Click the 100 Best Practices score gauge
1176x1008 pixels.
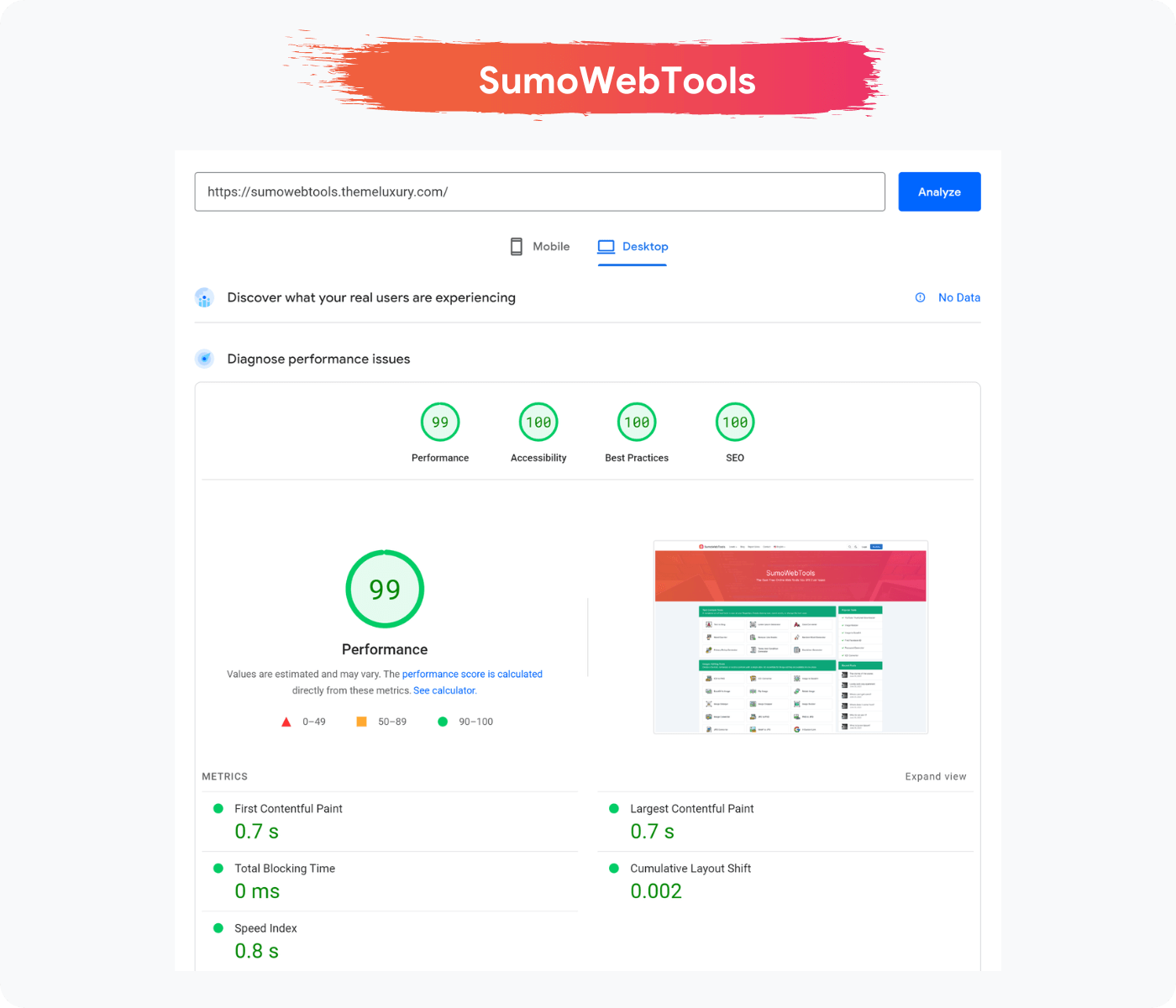[637, 423]
